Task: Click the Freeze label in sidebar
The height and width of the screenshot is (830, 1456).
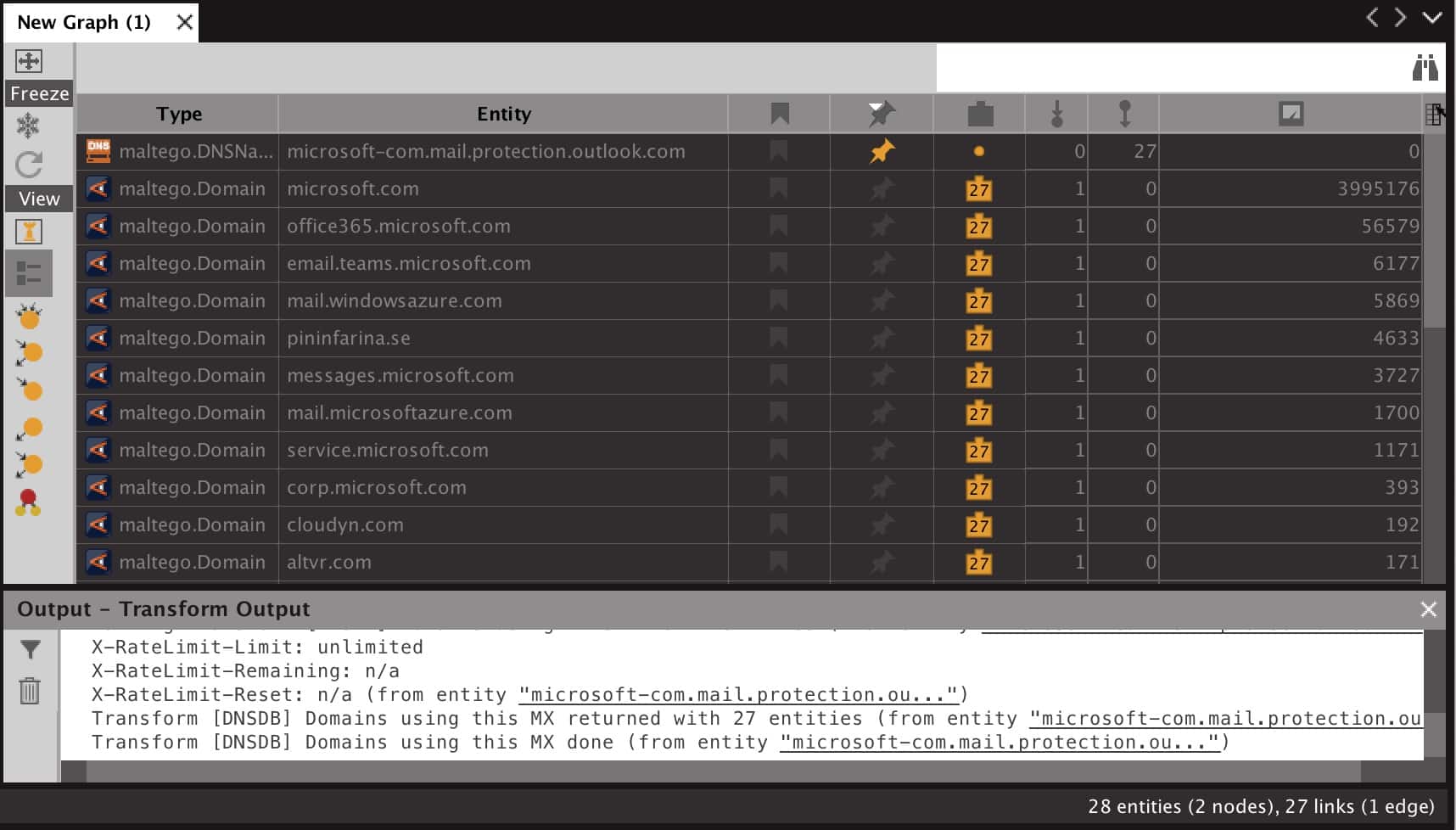Action: 39,93
